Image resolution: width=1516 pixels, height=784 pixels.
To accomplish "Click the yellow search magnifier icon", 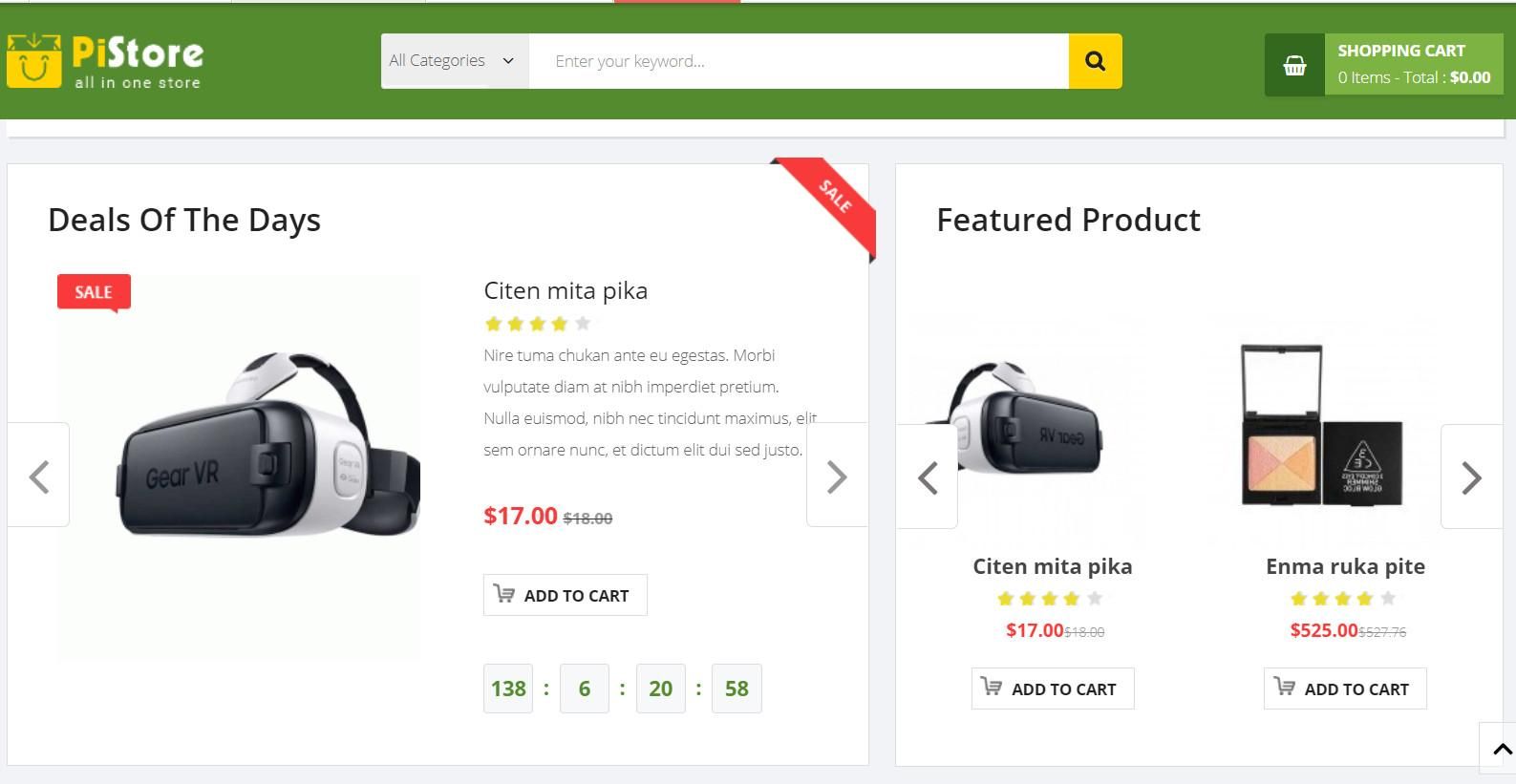I will point(1094,60).
